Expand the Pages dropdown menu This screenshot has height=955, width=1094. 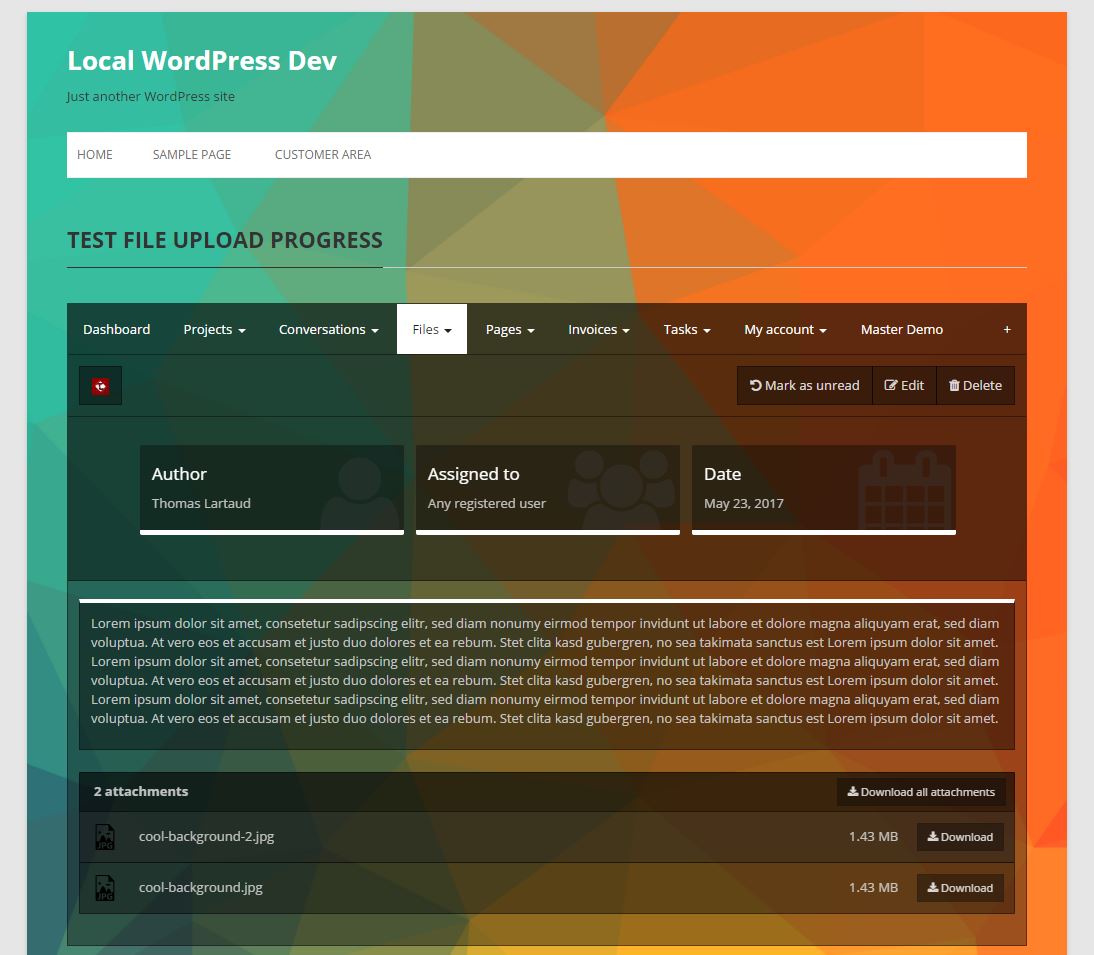[x=510, y=329]
